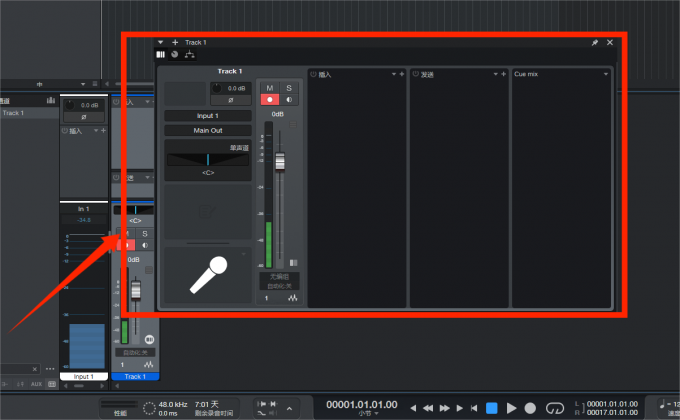
Task: Add insert on the Input 1 console channel
Action: [x=103, y=131]
